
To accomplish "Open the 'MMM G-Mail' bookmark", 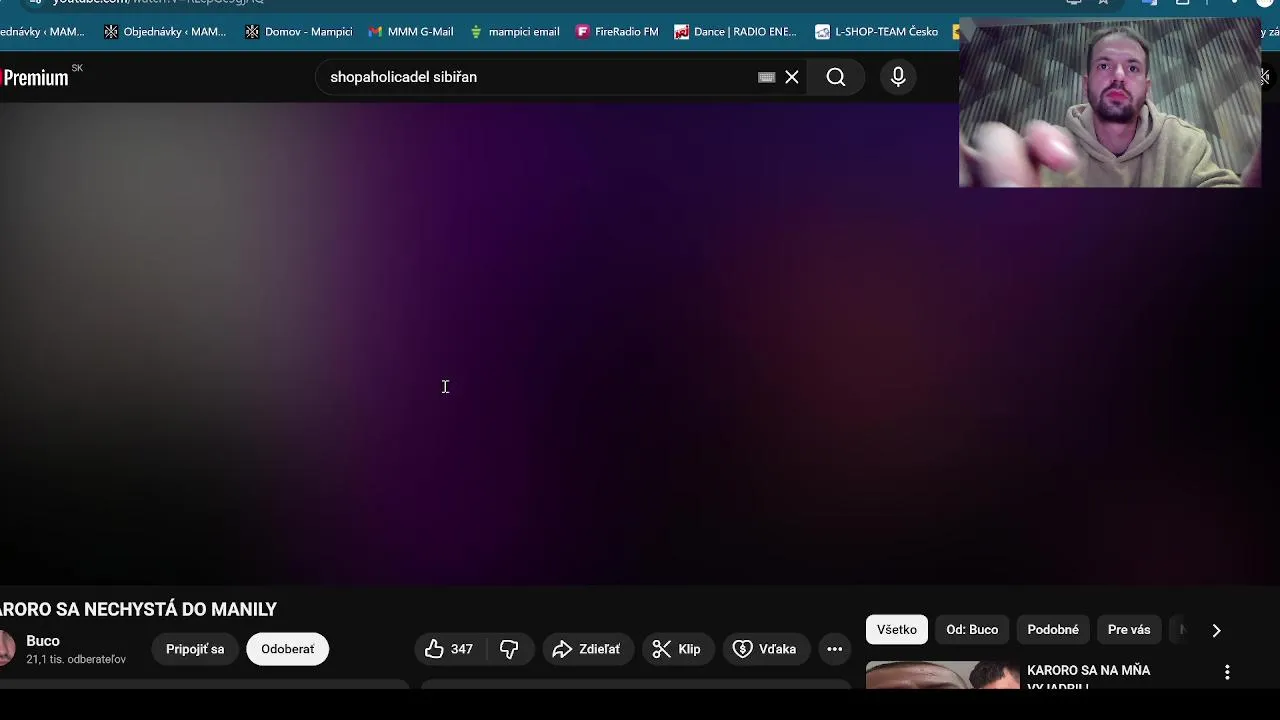I will 411,32.
